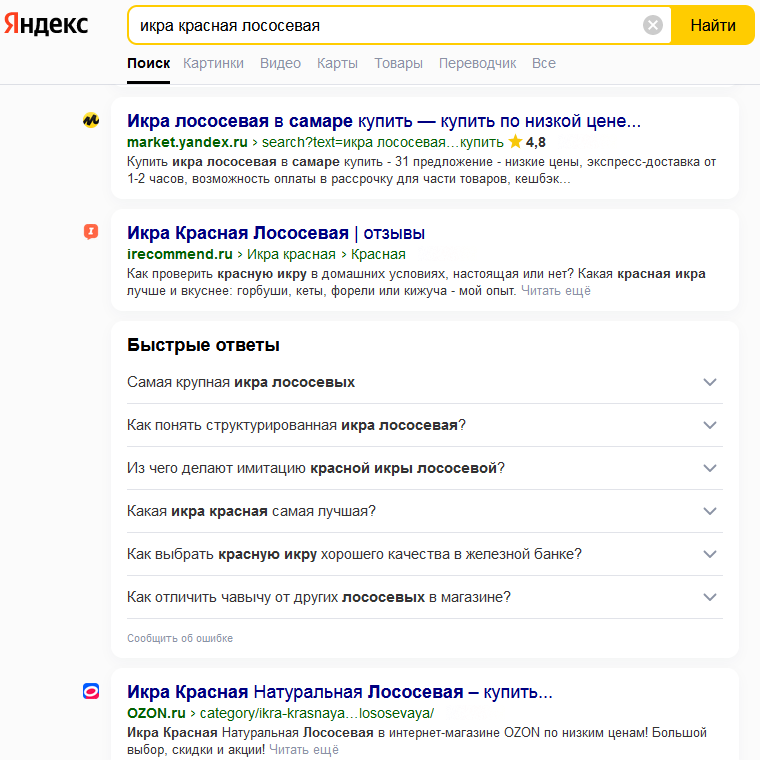Image resolution: width=760 pixels, height=760 pixels.
Task: Open "Икра Красная Лососевая | отзывы" result
Action: click(x=276, y=233)
